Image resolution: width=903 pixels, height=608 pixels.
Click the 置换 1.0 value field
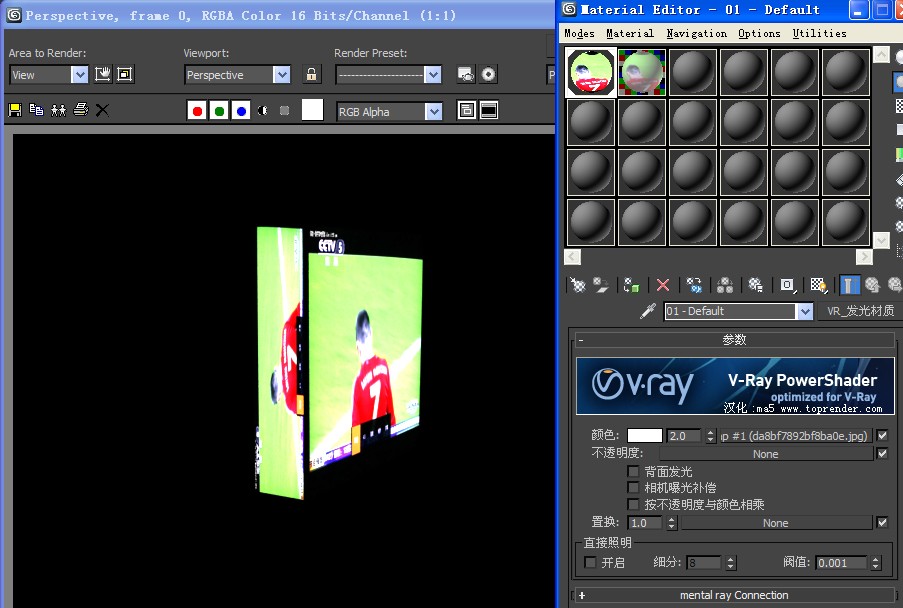646,523
